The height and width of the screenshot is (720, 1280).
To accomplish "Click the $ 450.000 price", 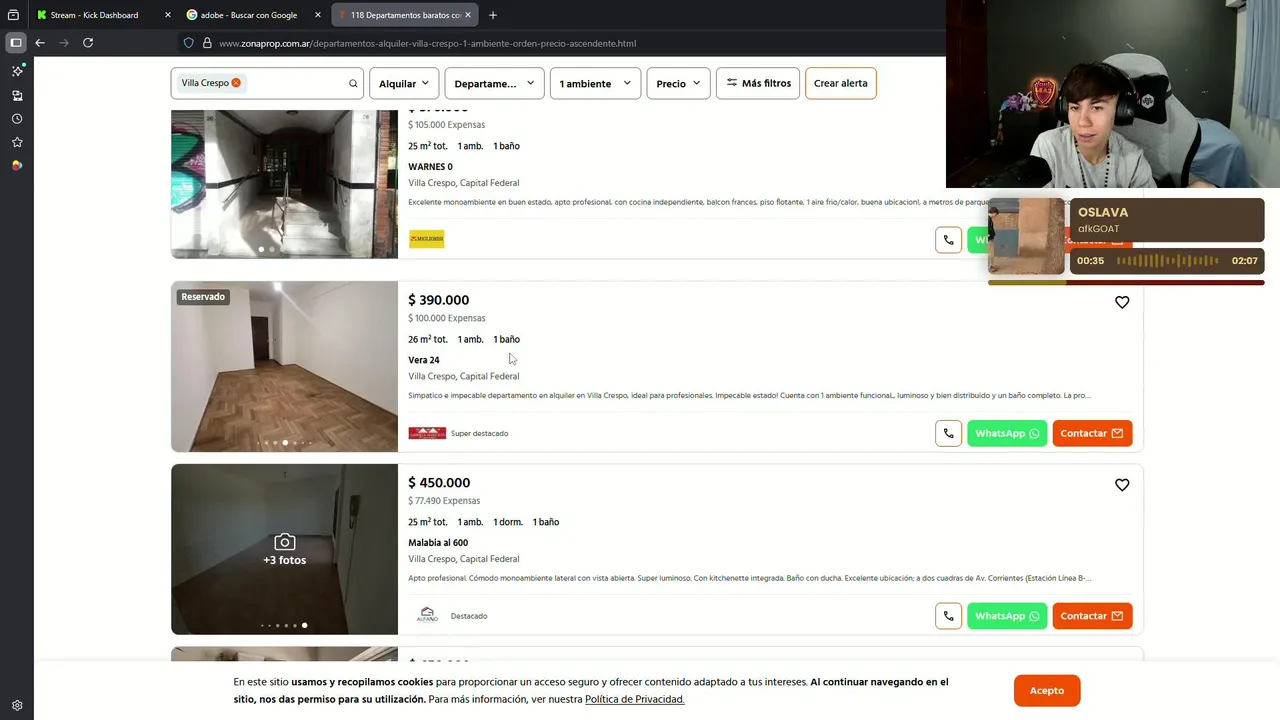I will coord(439,483).
